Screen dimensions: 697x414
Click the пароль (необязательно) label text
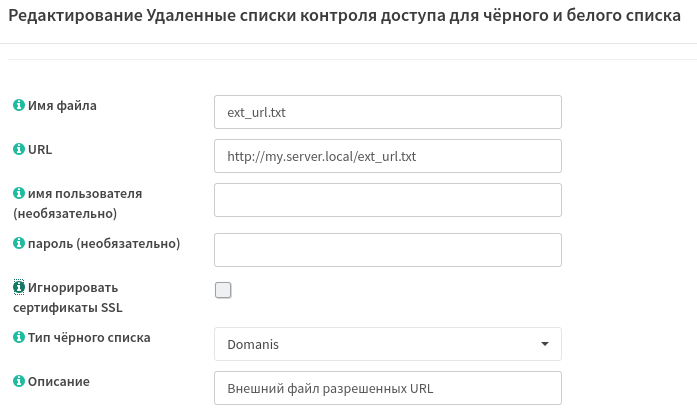point(104,244)
